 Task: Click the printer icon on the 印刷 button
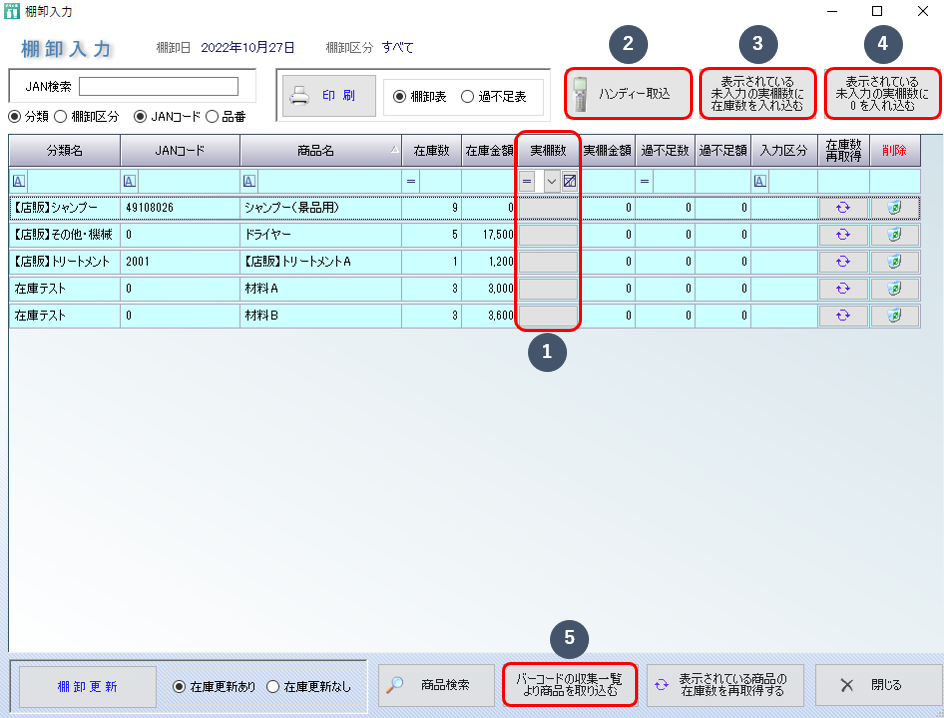pos(299,97)
